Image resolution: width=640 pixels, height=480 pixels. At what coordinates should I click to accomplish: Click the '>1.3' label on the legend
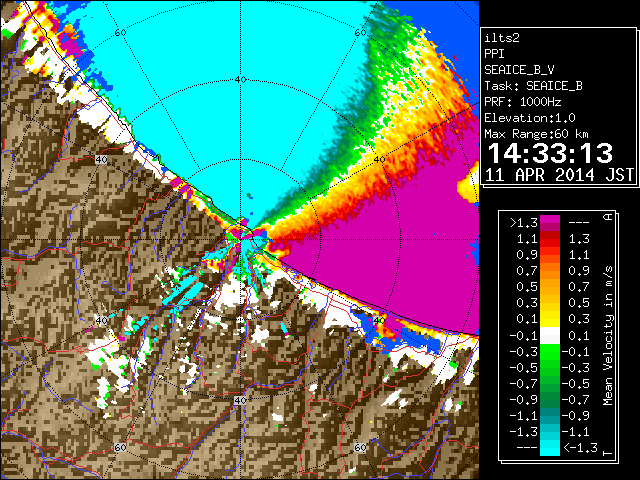point(524,222)
